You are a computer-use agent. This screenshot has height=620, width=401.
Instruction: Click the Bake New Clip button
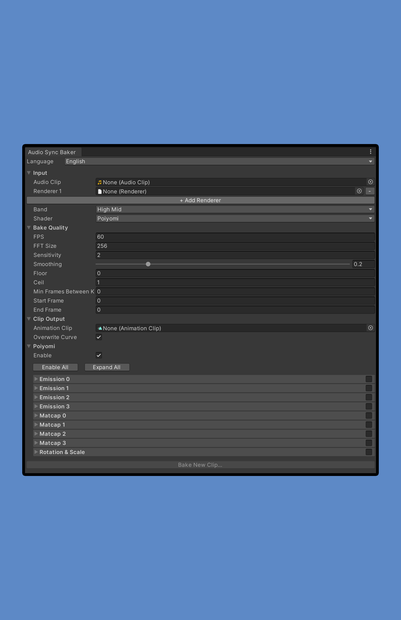(200, 465)
